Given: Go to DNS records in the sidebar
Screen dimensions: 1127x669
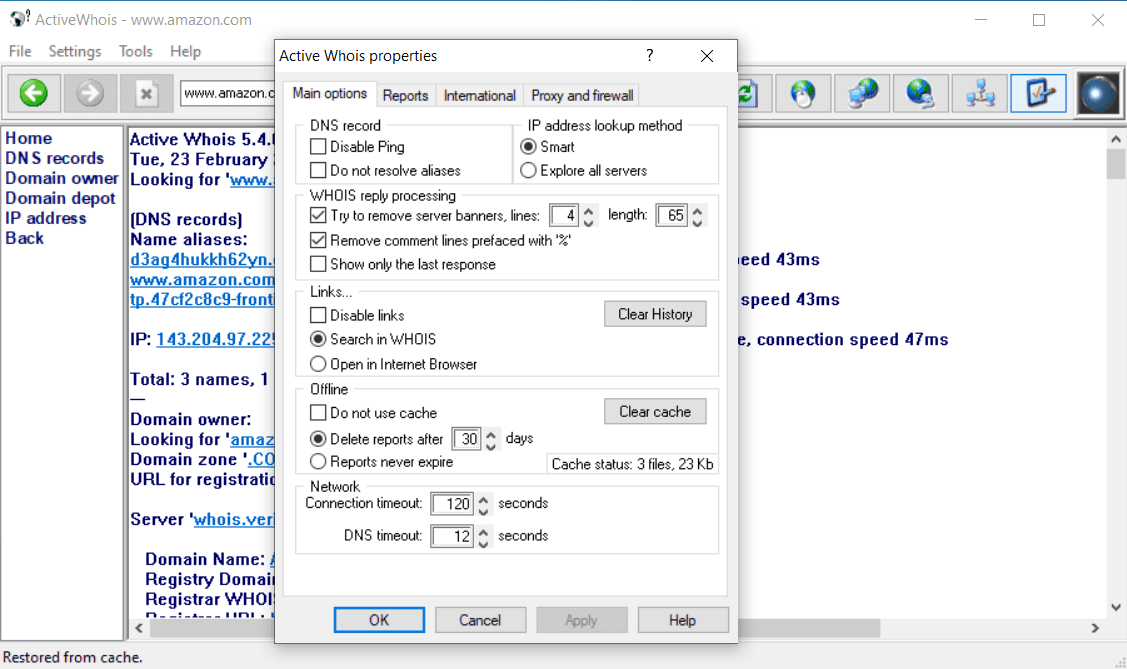Looking at the screenshot, I should 55,158.
